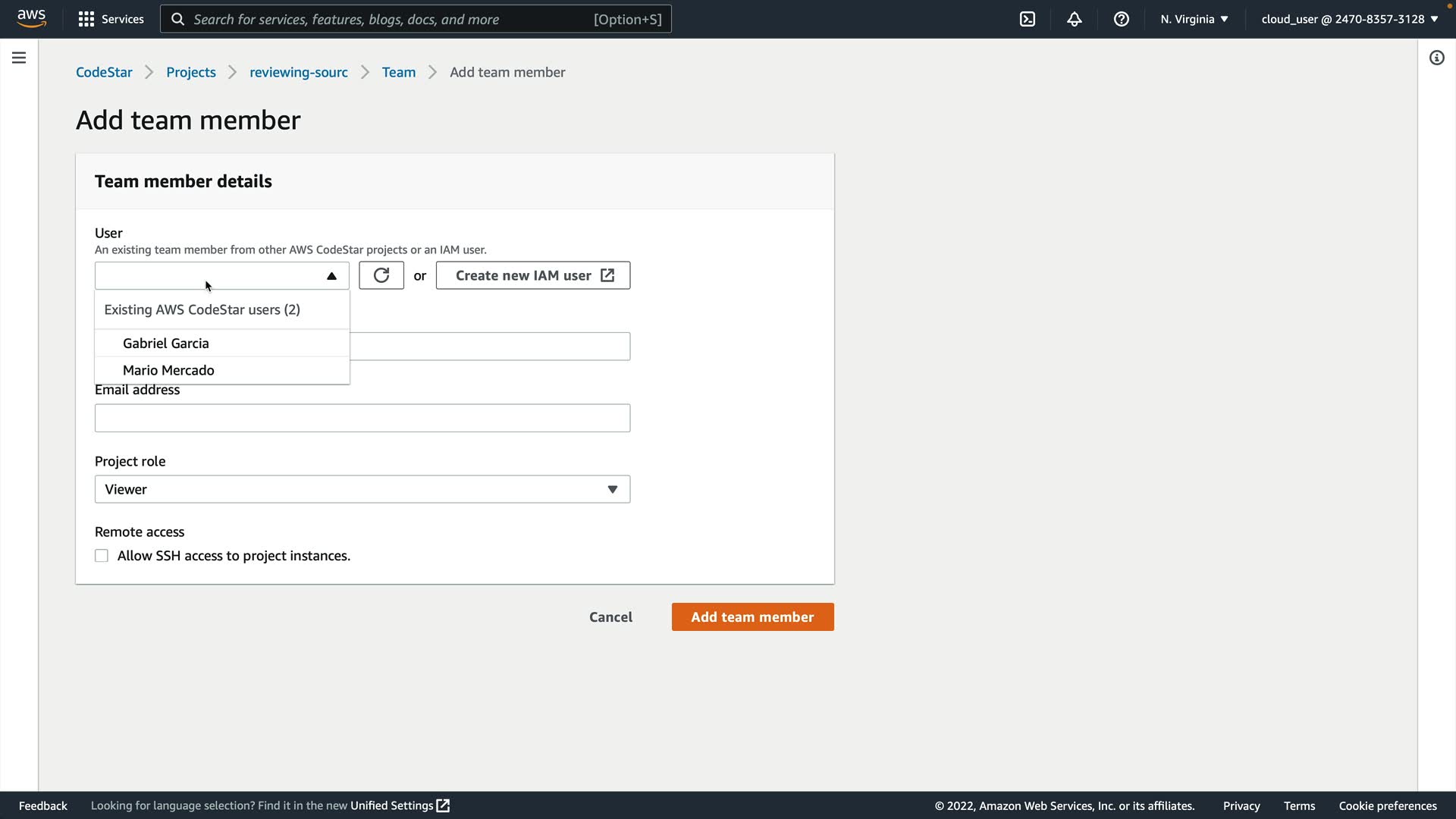
Task: Click the Add team member button
Action: coord(752,617)
